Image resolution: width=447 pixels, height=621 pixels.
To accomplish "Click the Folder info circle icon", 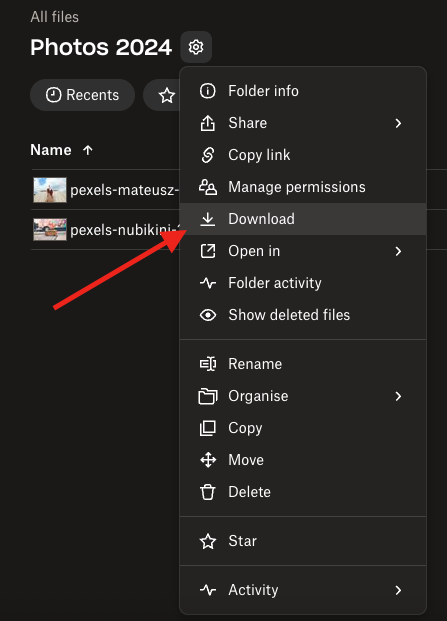I will (x=207, y=91).
